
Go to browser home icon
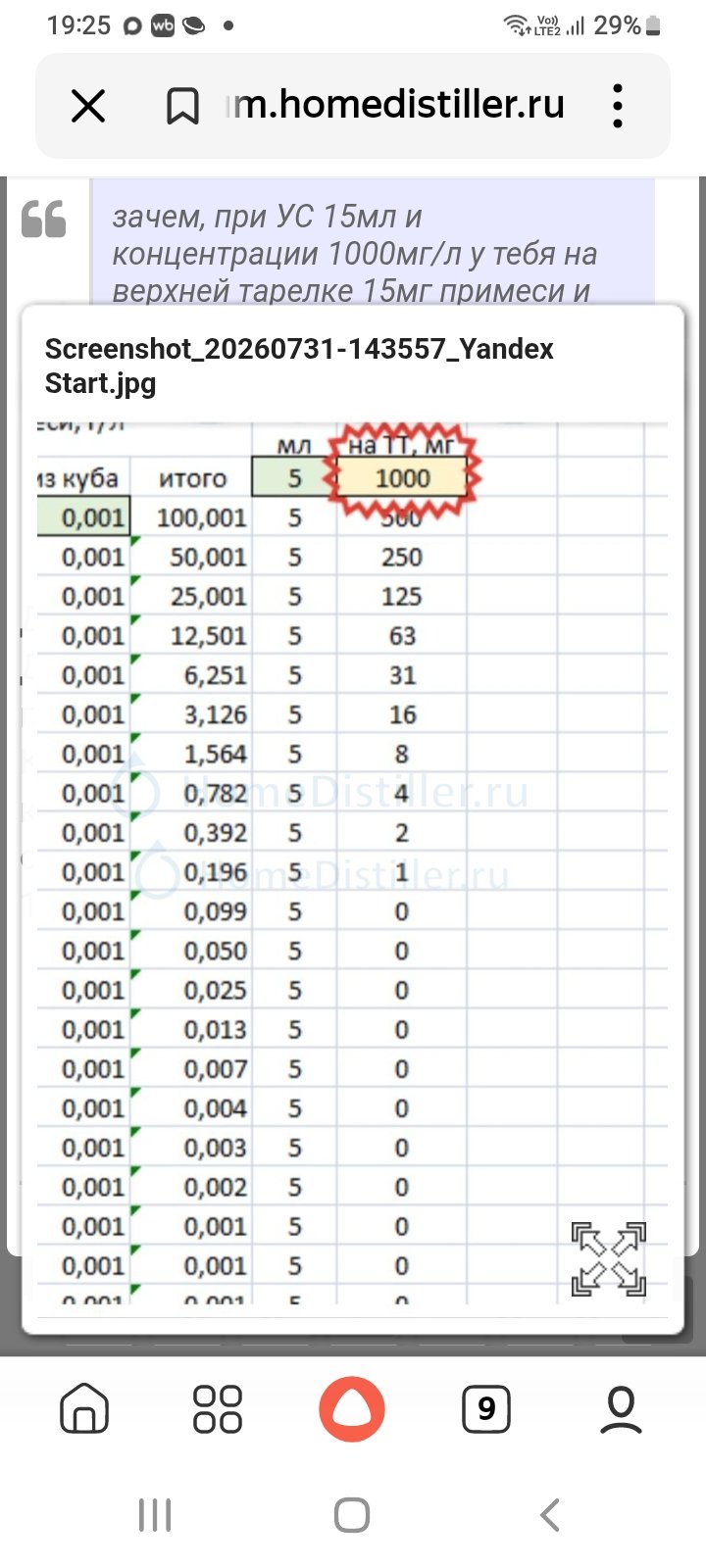85,1409
